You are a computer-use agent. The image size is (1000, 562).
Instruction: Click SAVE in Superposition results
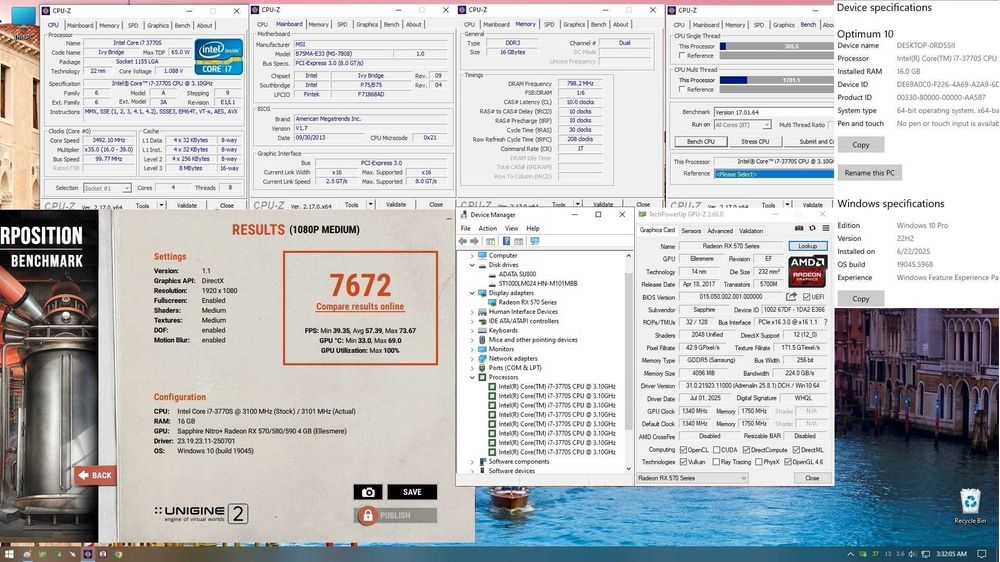point(412,492)
